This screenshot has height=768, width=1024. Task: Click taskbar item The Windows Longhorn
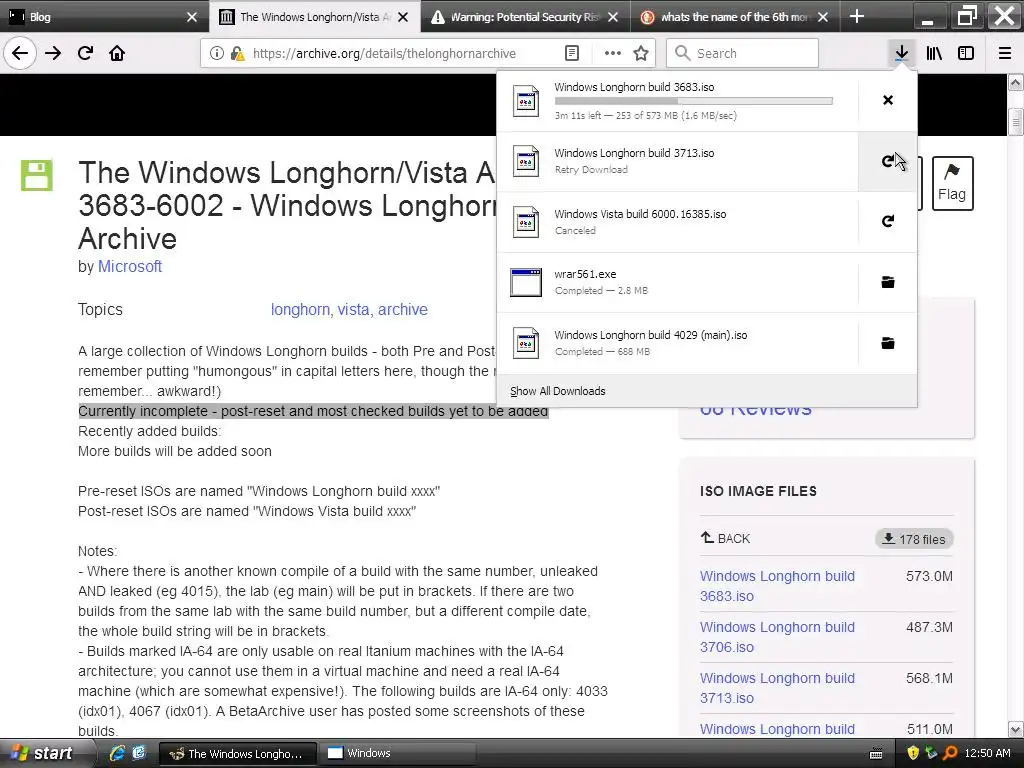pyautogui.click(x=238, y=754)
